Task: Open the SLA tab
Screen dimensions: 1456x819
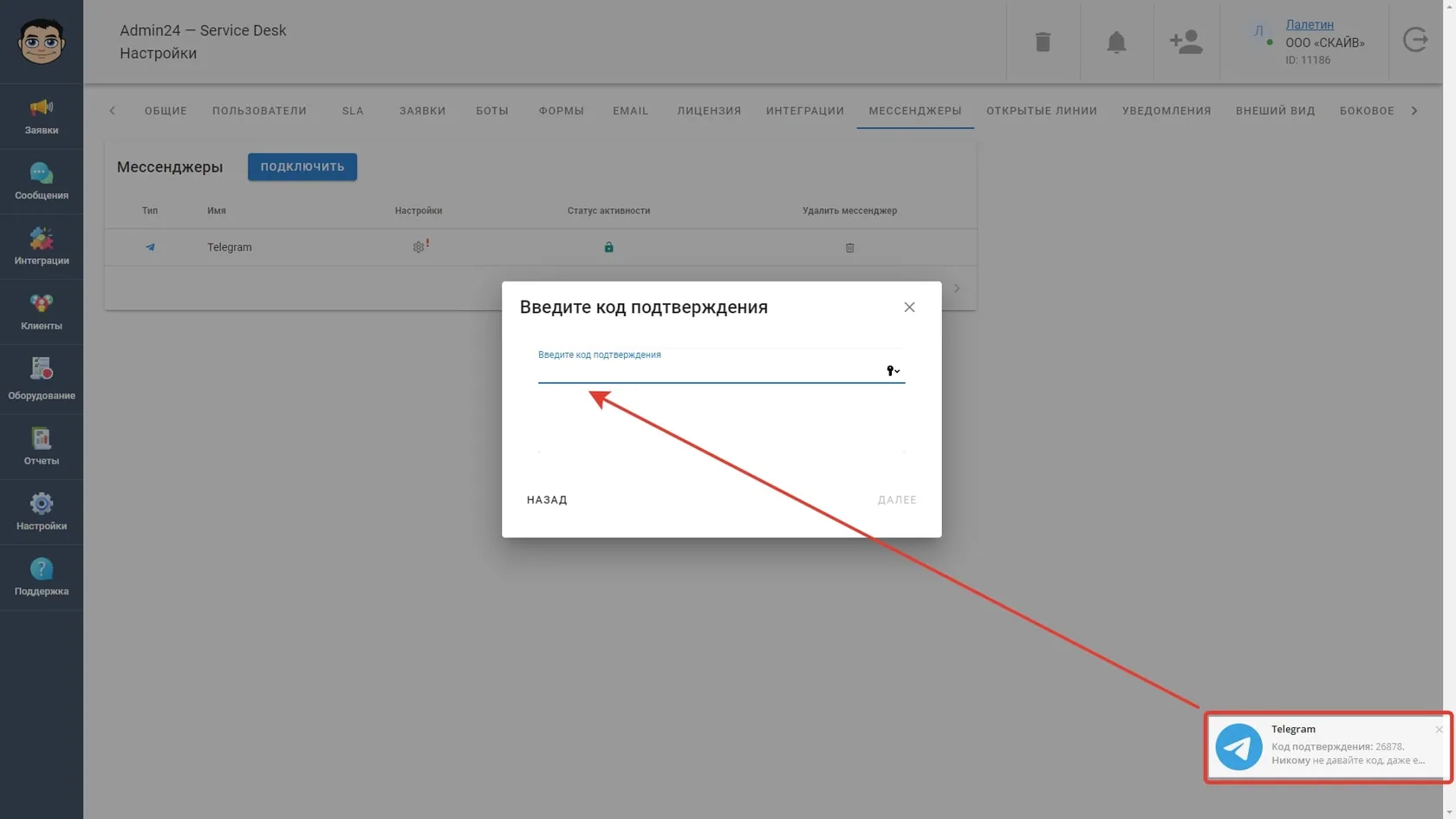Action: 353,111
